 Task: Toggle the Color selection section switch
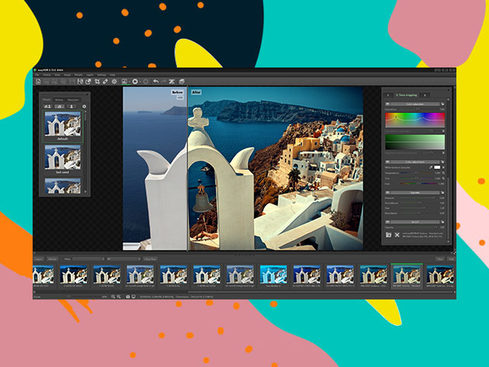tap(388, 104)
